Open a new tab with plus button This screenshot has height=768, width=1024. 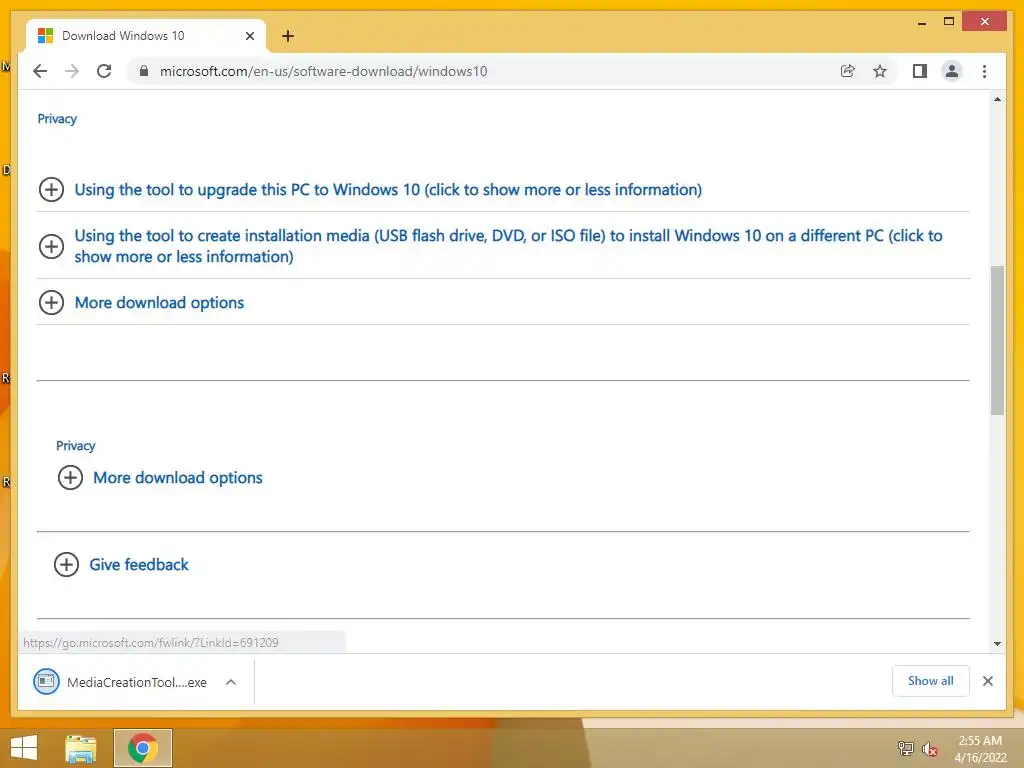point(287,36)
